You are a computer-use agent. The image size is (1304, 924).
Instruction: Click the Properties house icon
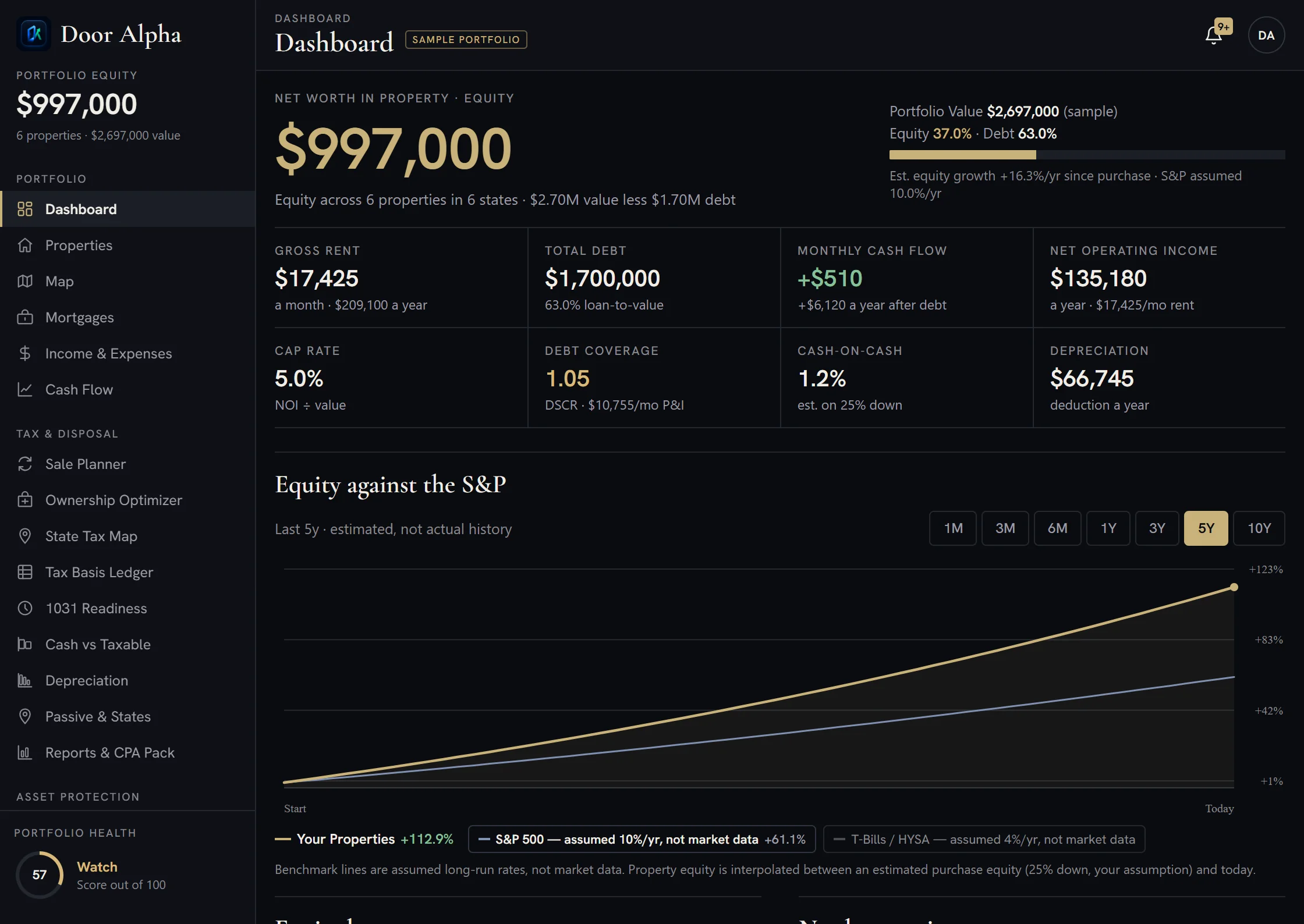pyautogui.click(x=25, y=245)
